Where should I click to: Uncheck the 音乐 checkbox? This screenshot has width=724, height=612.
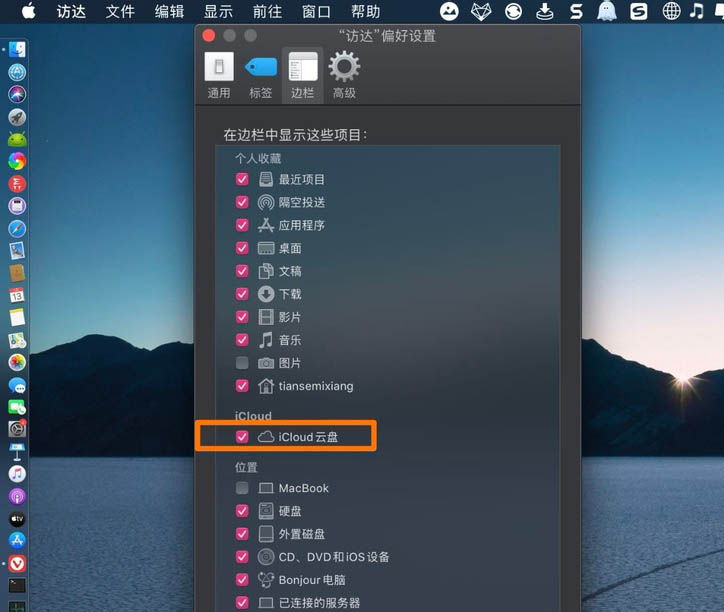(242, 340)
